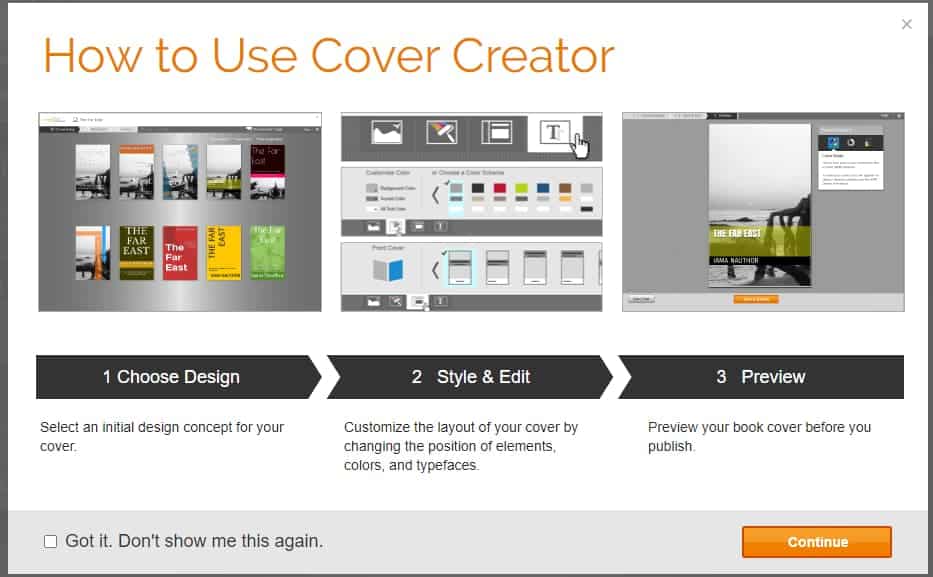933x577 pixels.
Task: Click the left chevron beside color schemes
Action: 436,194
